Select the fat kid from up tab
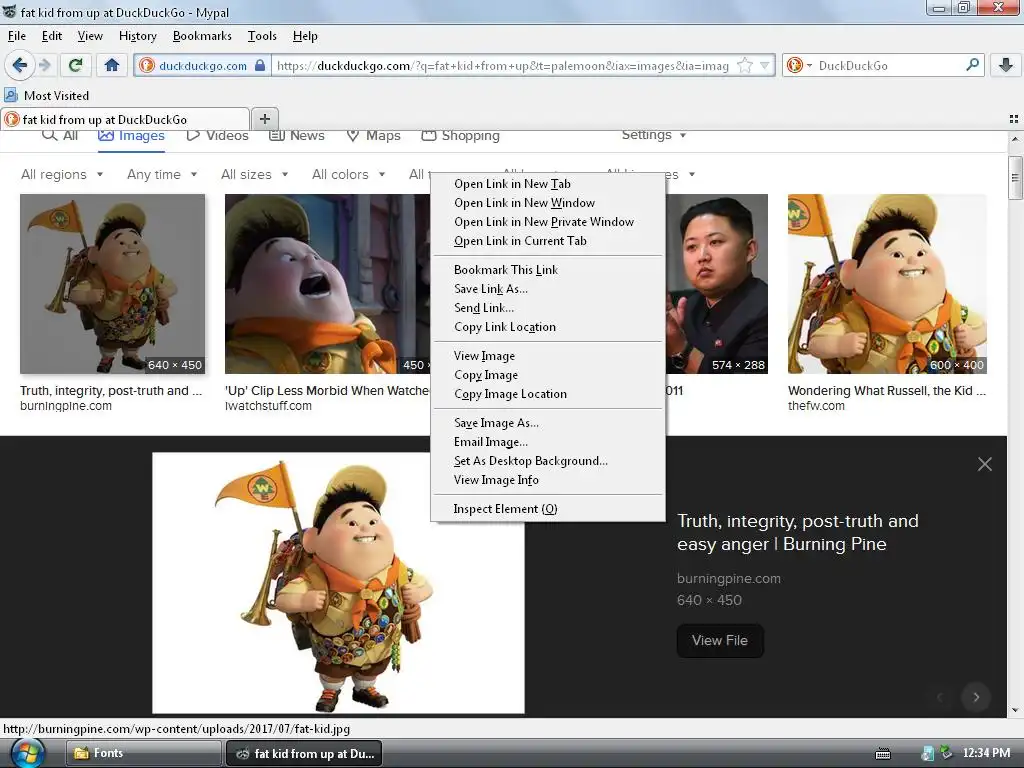This screenshot has width=1024, height=768. pos(124,120)
